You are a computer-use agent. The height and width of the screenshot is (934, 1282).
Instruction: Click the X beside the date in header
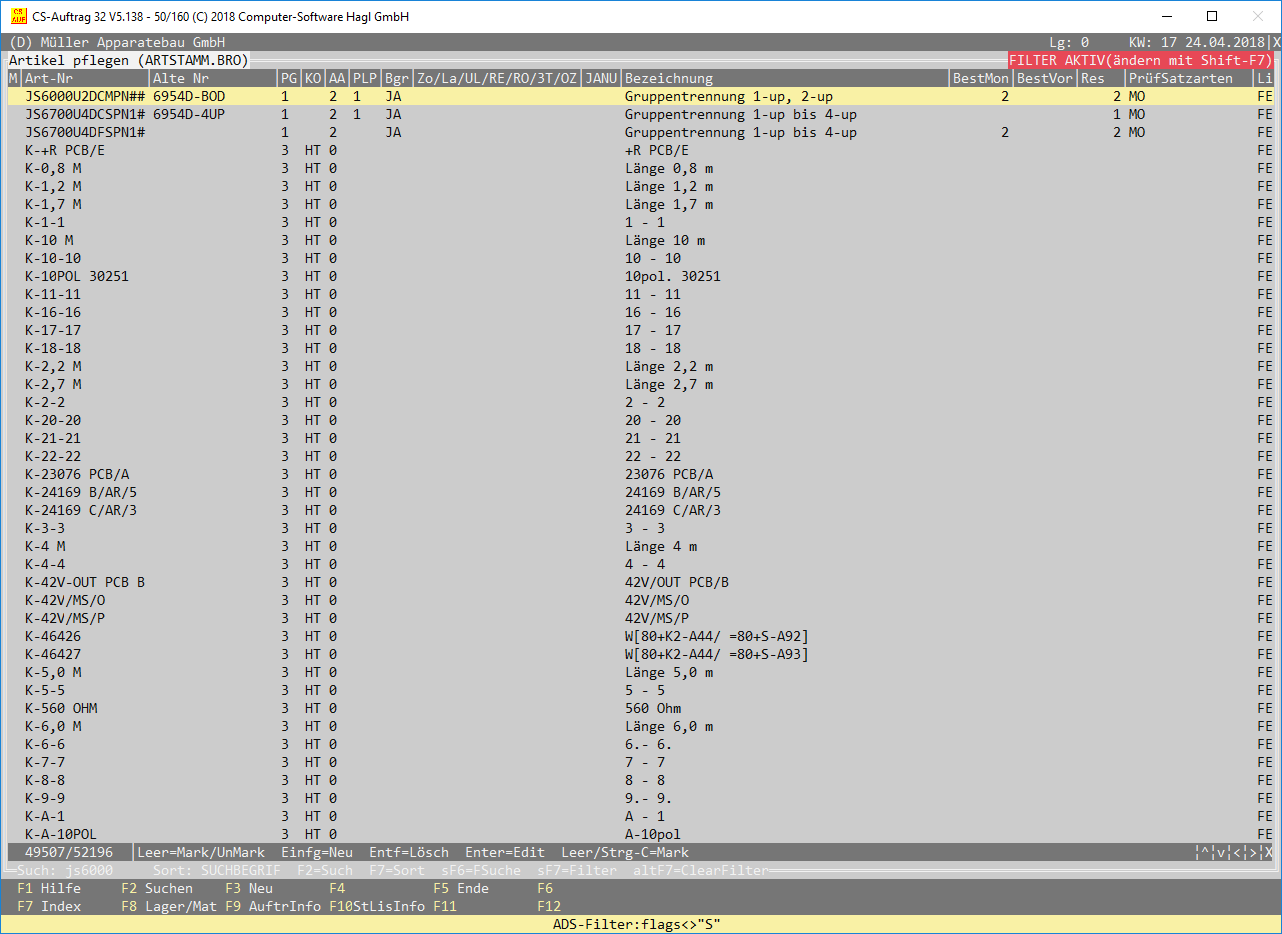click(x=1276, y=43)
